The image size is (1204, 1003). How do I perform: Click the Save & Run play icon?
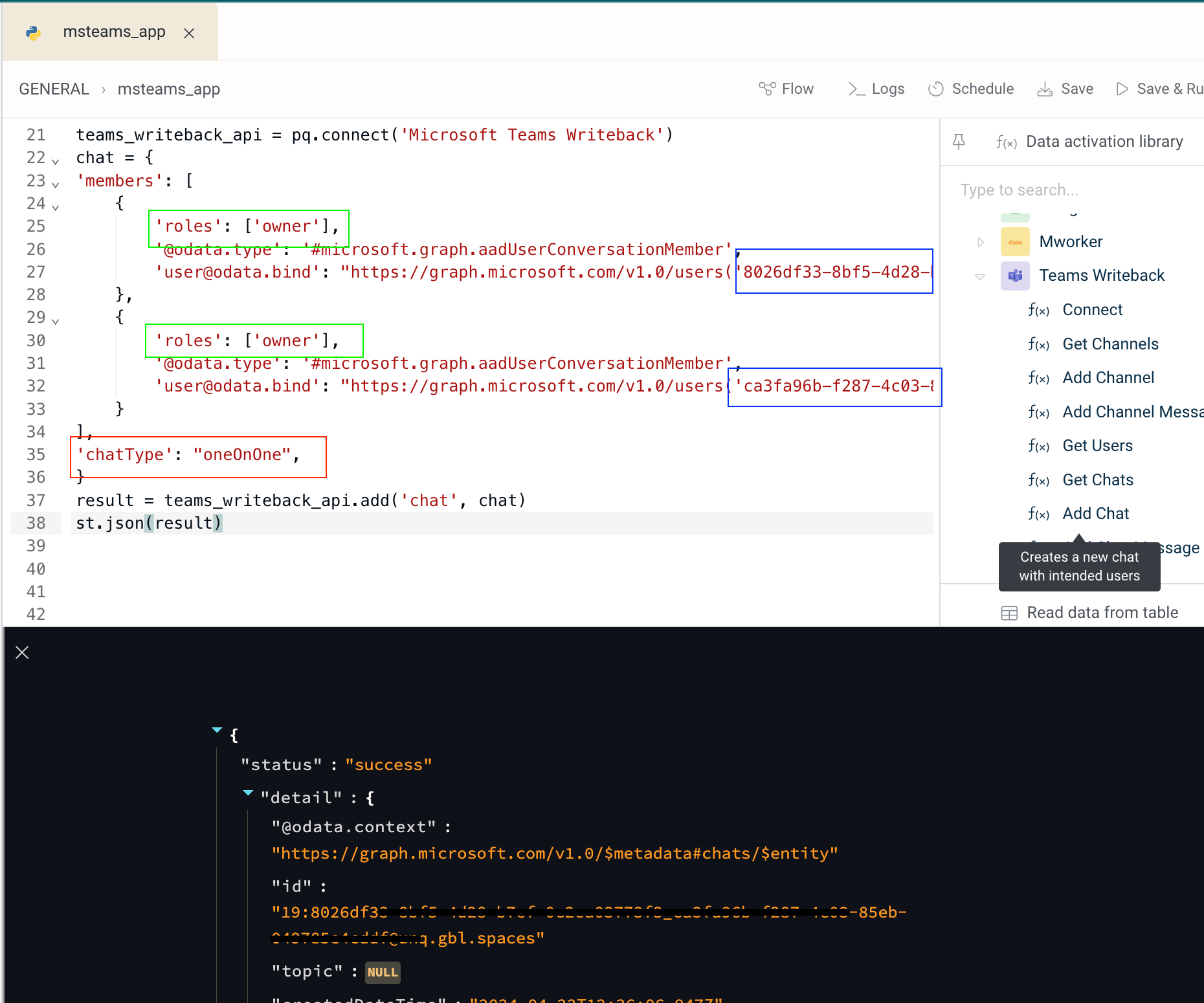click(1122, 89)
